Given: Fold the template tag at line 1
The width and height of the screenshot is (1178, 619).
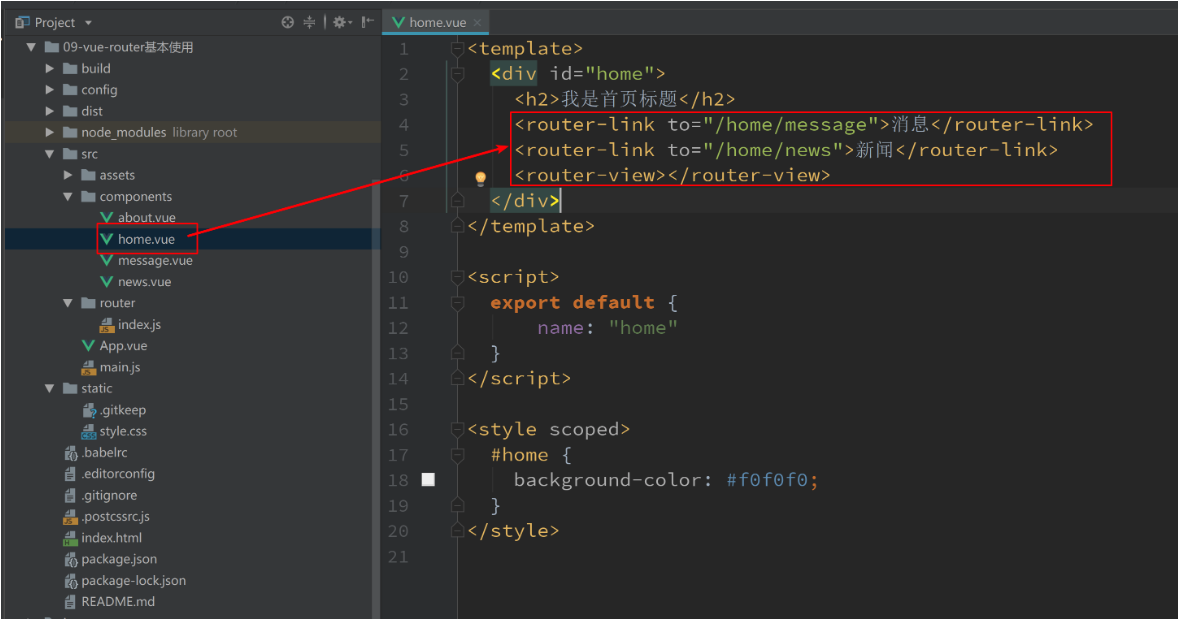Looking at the screenshot, I should point(457,49).
